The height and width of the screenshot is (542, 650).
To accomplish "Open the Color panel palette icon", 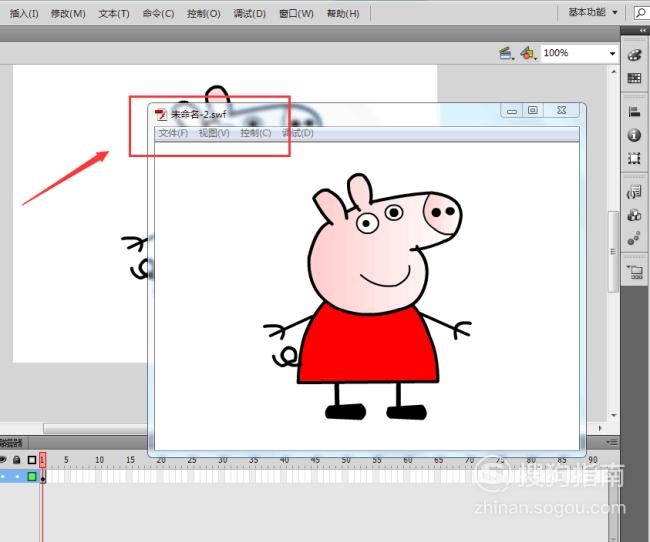I will tap(634, 54).
